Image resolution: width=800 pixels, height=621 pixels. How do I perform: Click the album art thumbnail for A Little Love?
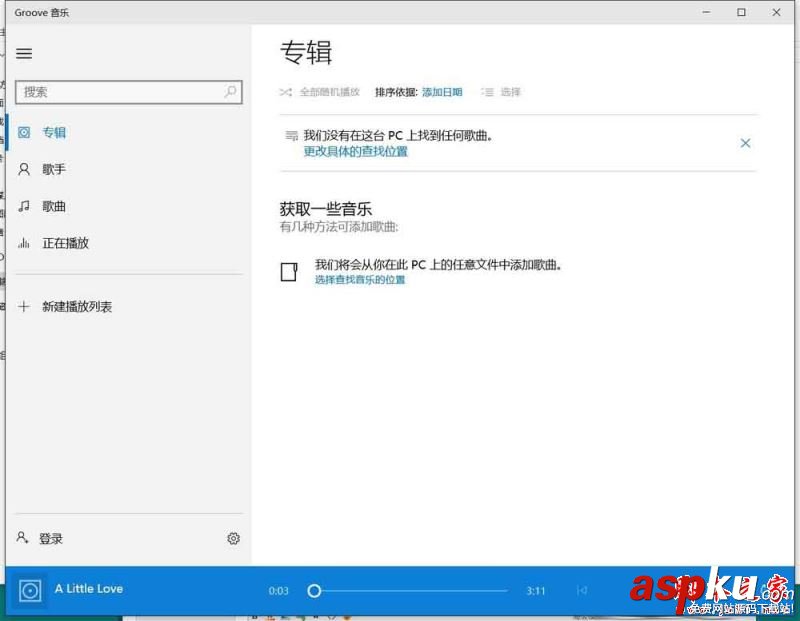30,590
